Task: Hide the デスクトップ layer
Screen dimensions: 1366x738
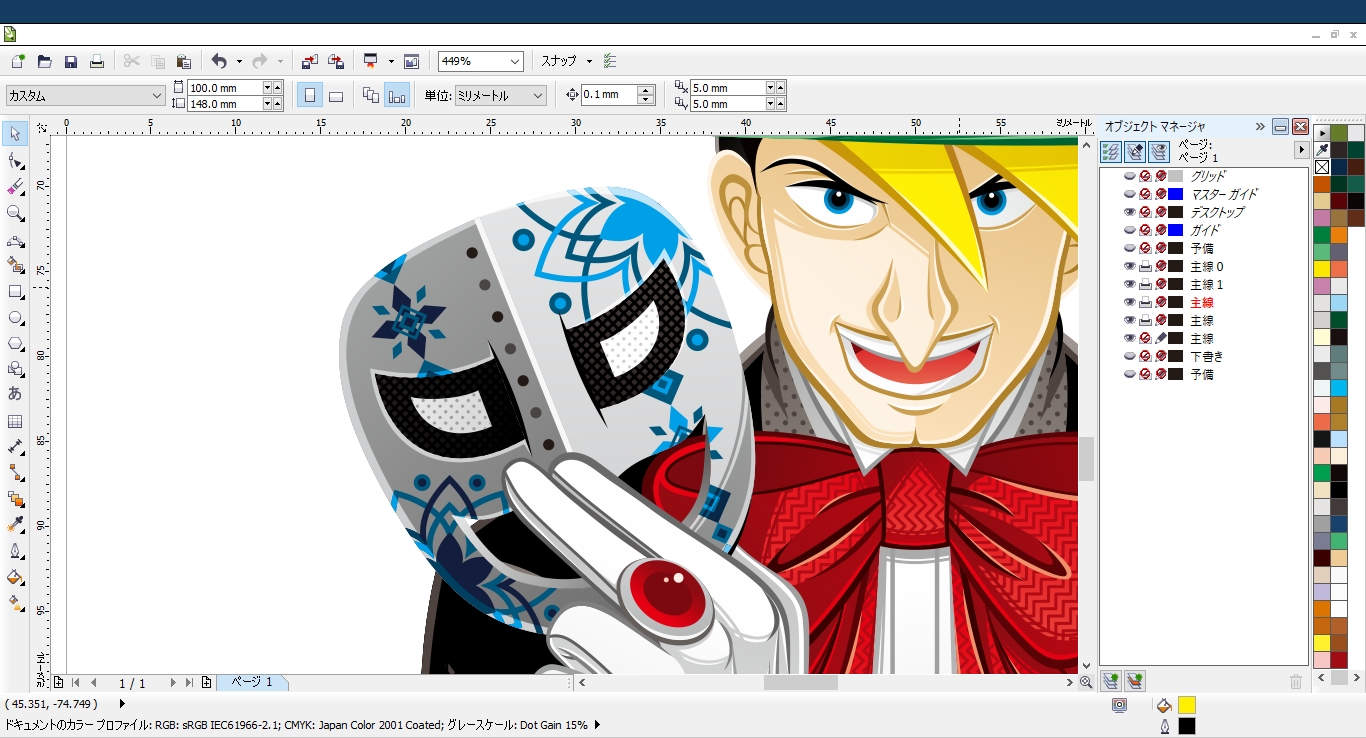Action: tap(1130, 212)
